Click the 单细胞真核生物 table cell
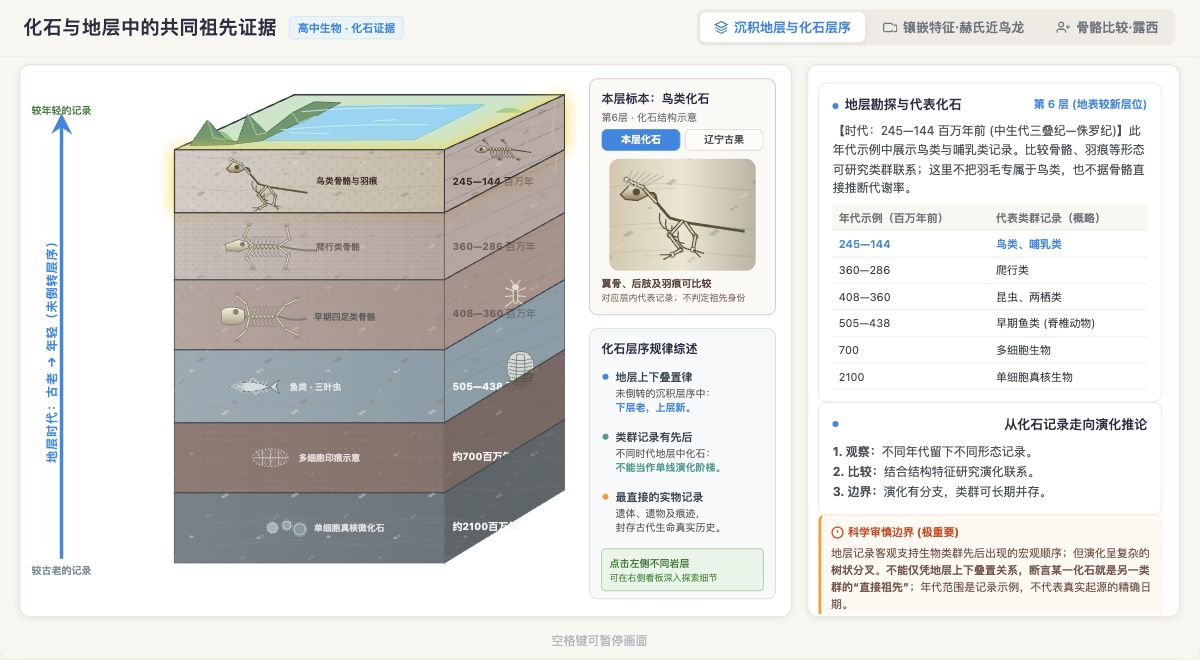 (x=1034, y=377)
